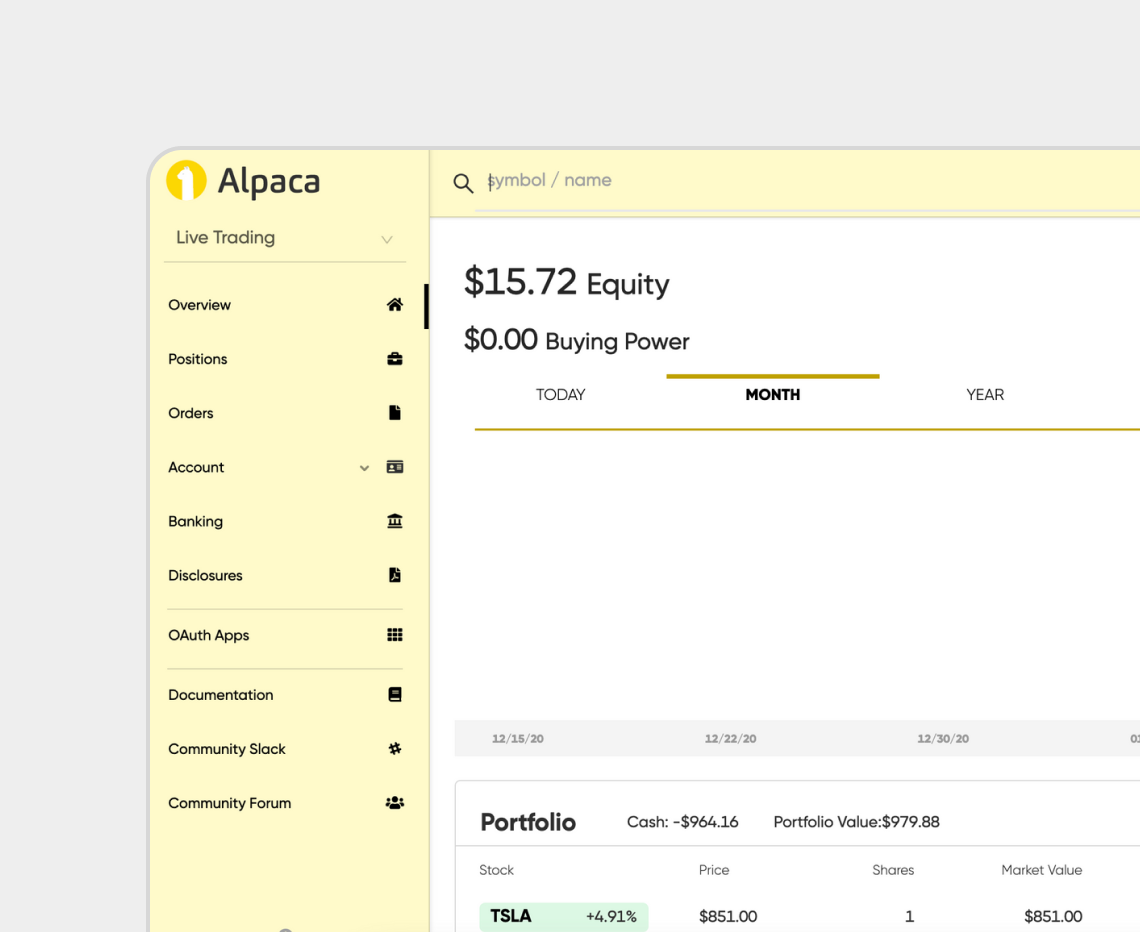Click the document icon beside Orders
The width and height of the screenshot is (1140, 932).
coord(395,413)
